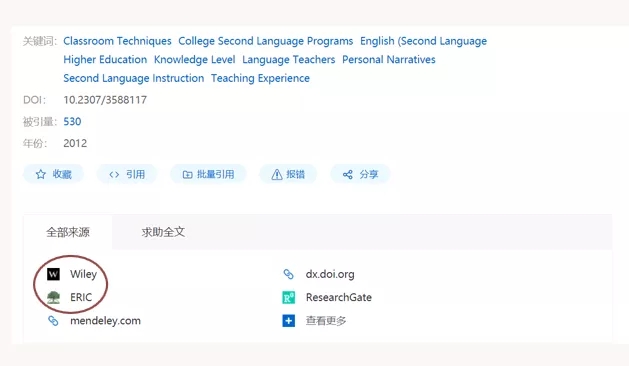Click the share icon for 分享
The width and height of the screenshot is (629, 366).
pyautogui.click(x=347, y=174)
